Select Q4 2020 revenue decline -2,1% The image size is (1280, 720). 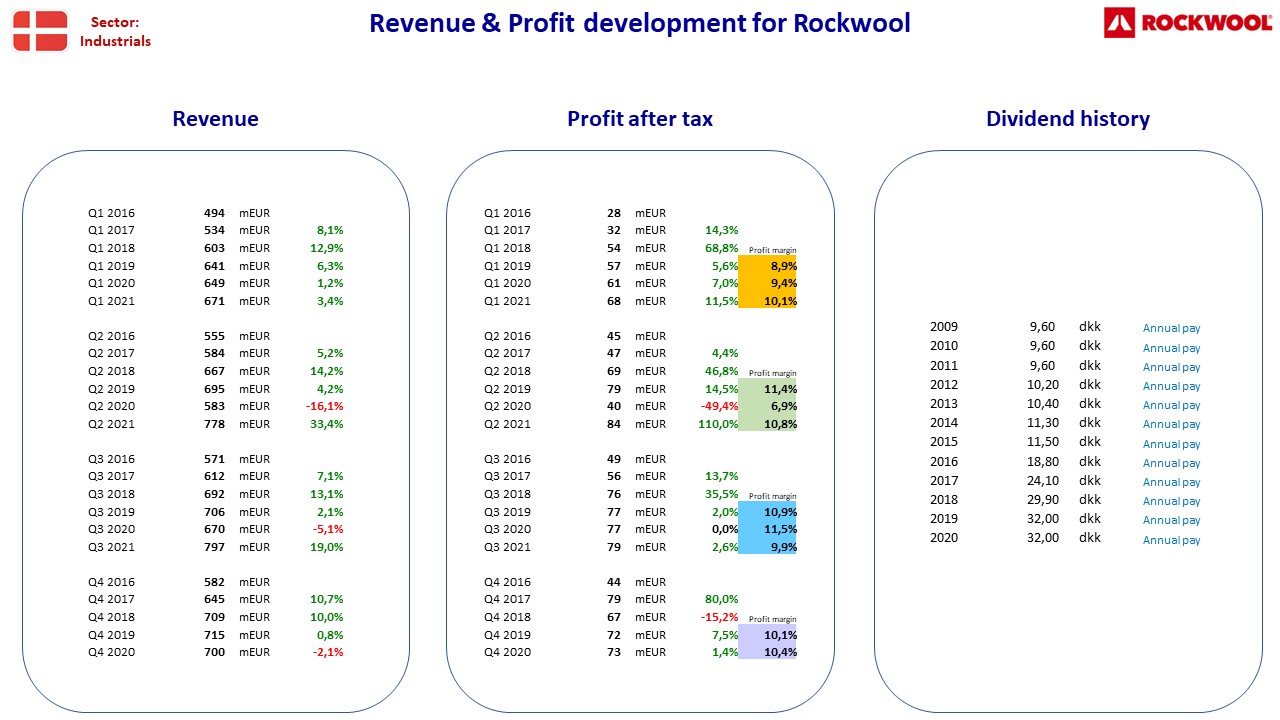tap(328, 652)
